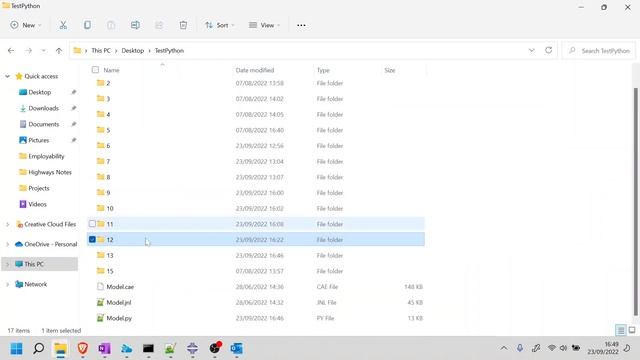Open Pictures in Quick access
This screenshot has width=640, height=360.
pyautogui.click(x=38, y=140)
